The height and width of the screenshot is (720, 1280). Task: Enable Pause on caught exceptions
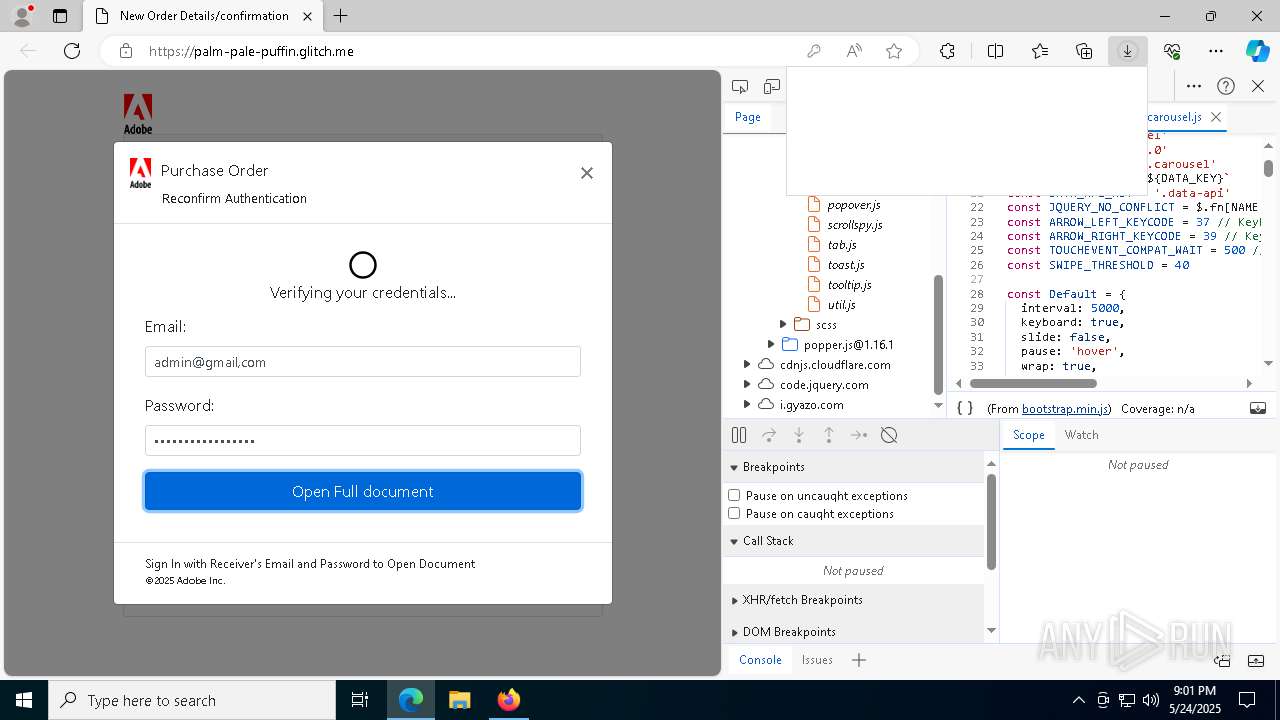(x=734, y=513)
